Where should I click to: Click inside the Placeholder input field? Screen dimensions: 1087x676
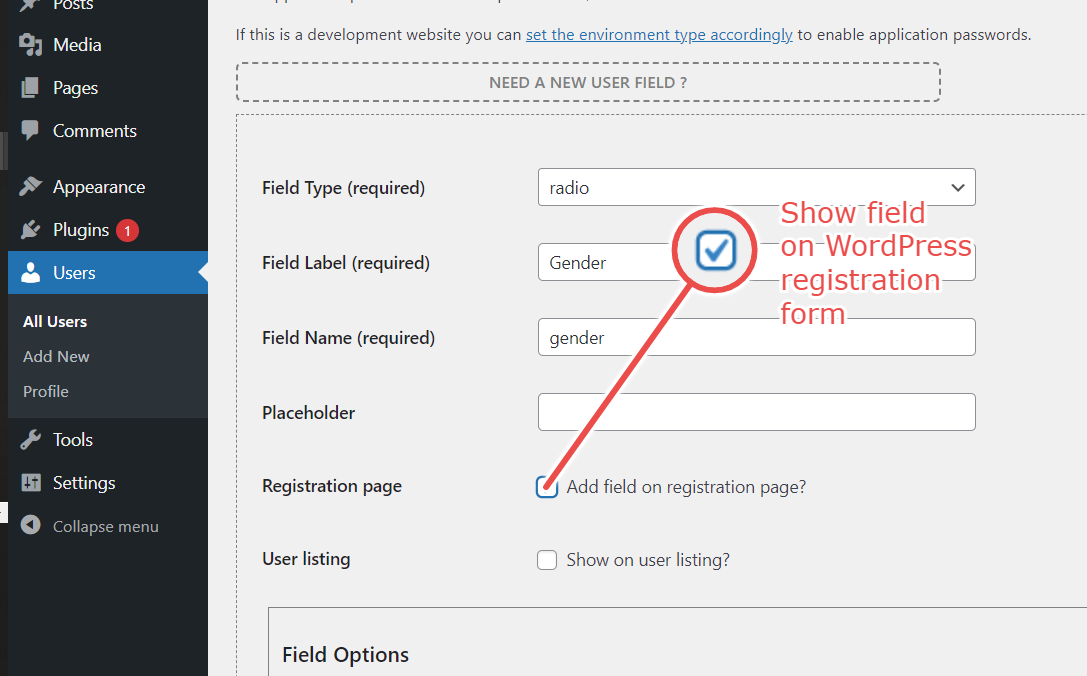(x=756, y=412)
